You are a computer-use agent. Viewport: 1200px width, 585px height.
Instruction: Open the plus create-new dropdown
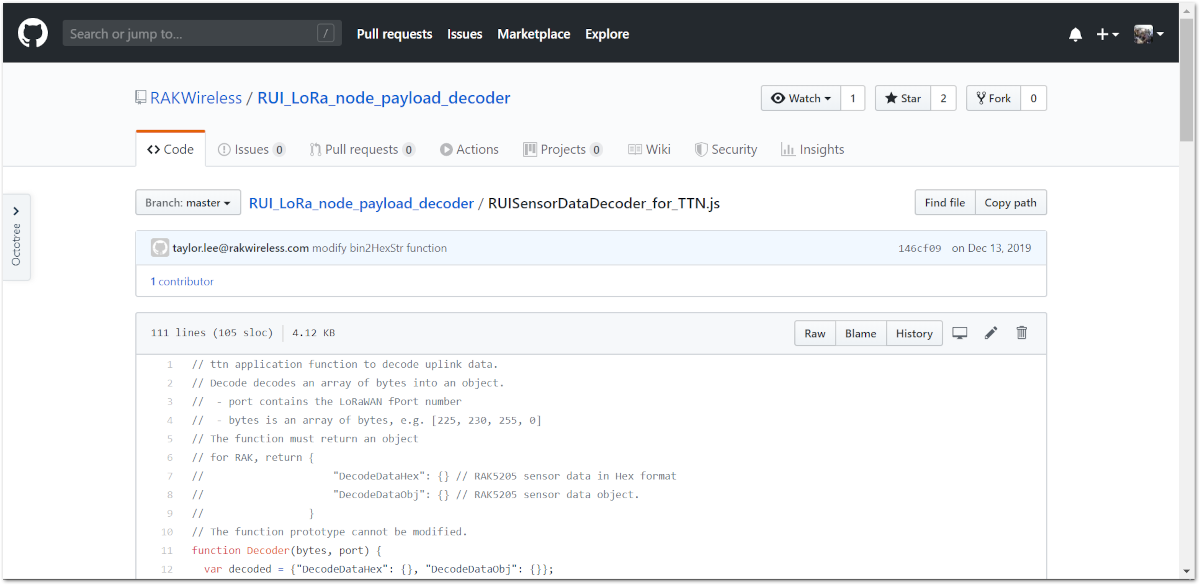click(1107, 34)
